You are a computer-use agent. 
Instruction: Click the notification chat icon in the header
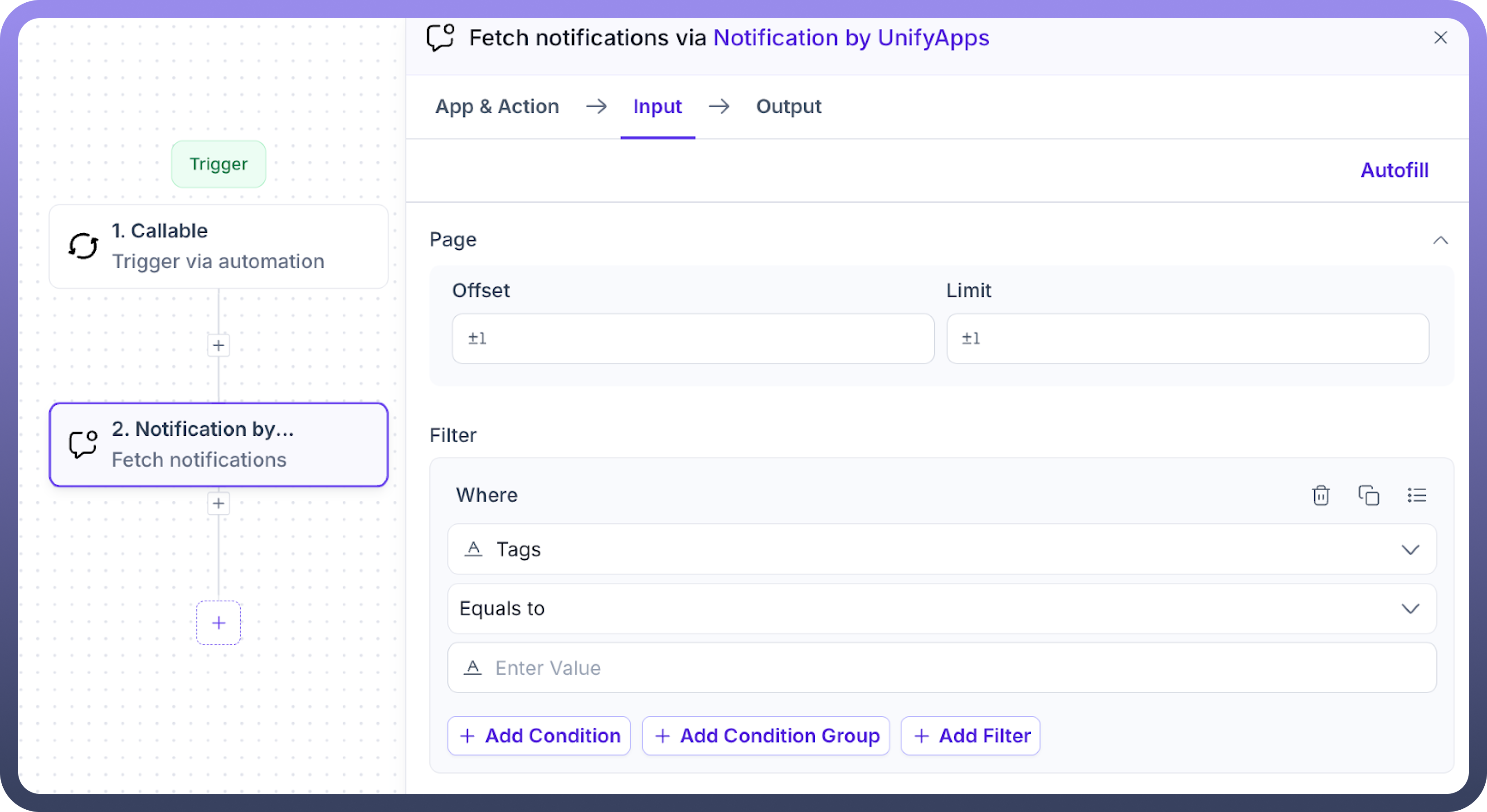point(441,38)
